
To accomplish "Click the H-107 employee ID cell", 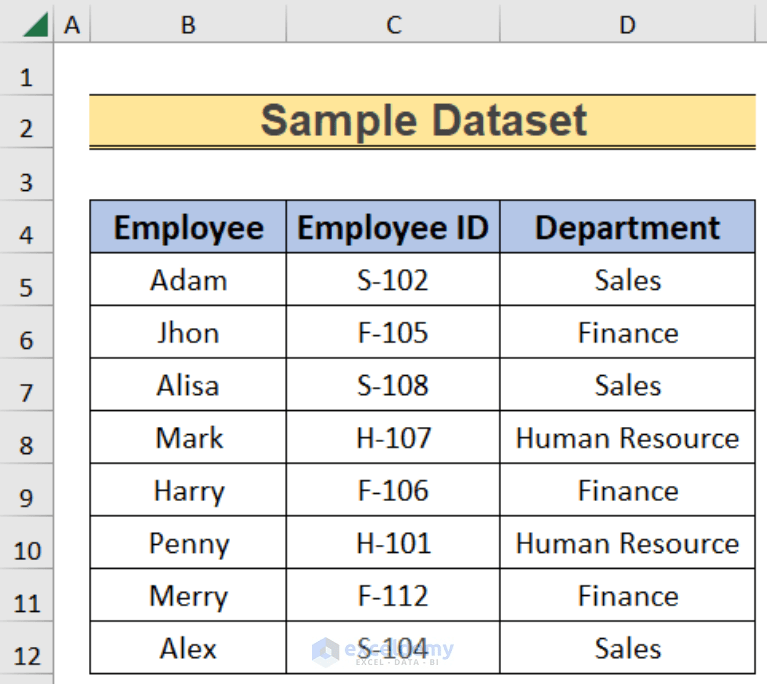I will pos(393,437).
